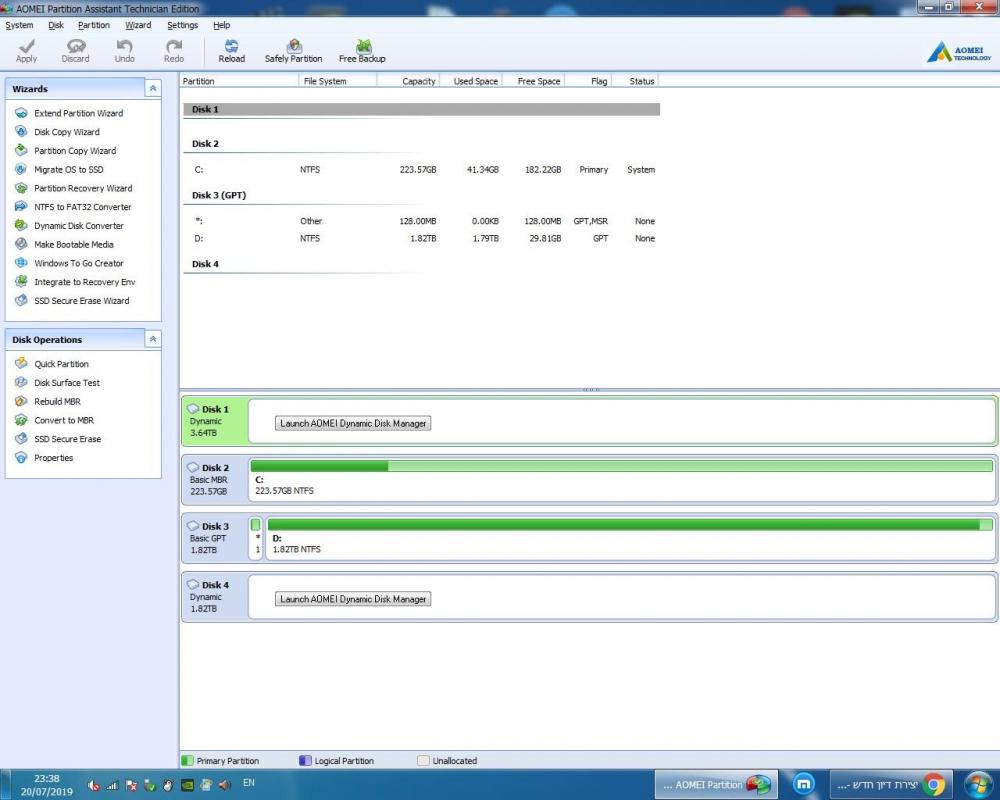Click the Redo arrow icon

coord(173,50)
